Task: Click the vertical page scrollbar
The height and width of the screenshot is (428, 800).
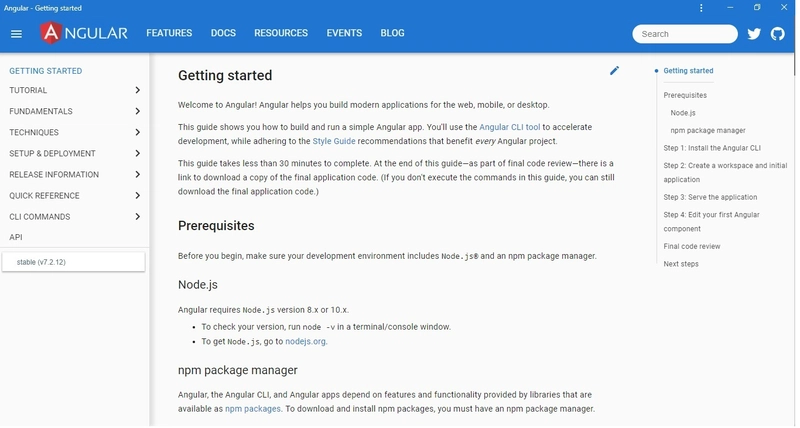Action: tap(794, 64)
